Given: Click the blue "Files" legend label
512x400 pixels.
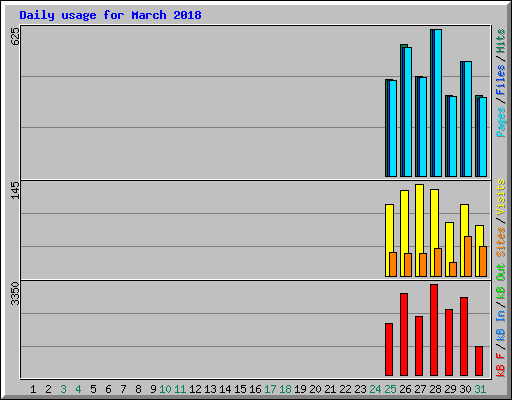Looking at the screenshot, I should pyautogui.click(x=500, y=80).
